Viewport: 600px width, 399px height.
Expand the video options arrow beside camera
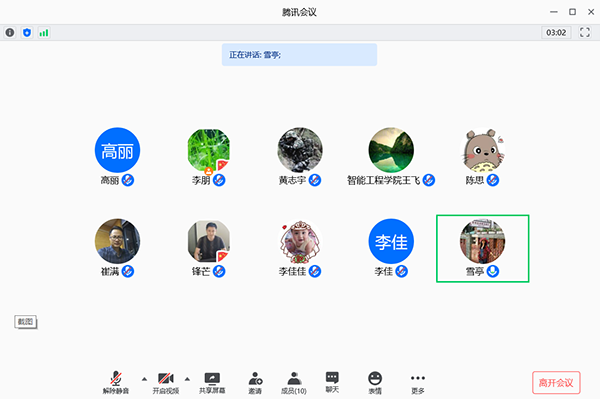coord(187,379)
